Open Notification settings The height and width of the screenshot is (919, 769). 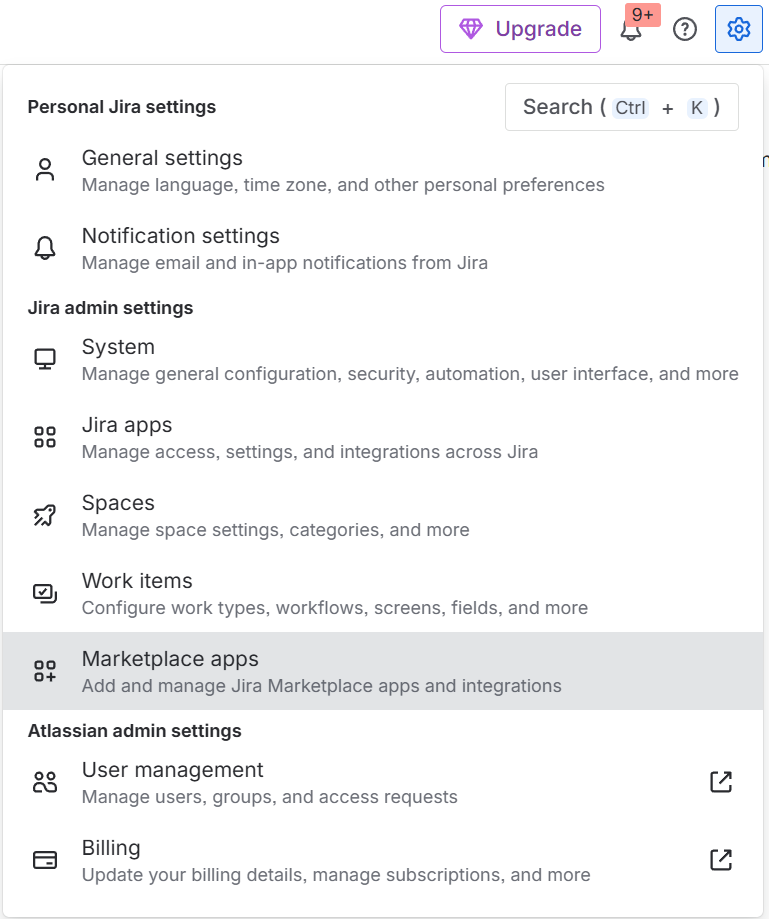383,249
